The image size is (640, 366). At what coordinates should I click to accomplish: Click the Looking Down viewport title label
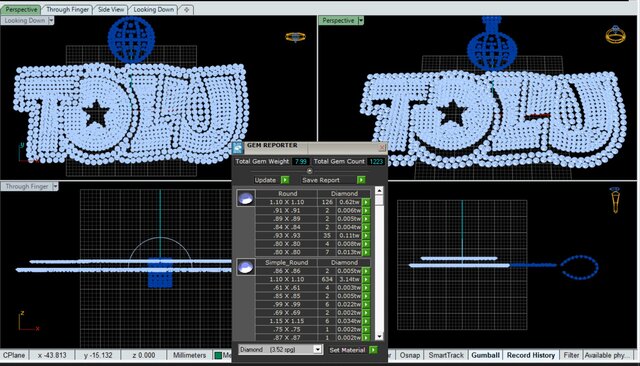tap(25, 20)
